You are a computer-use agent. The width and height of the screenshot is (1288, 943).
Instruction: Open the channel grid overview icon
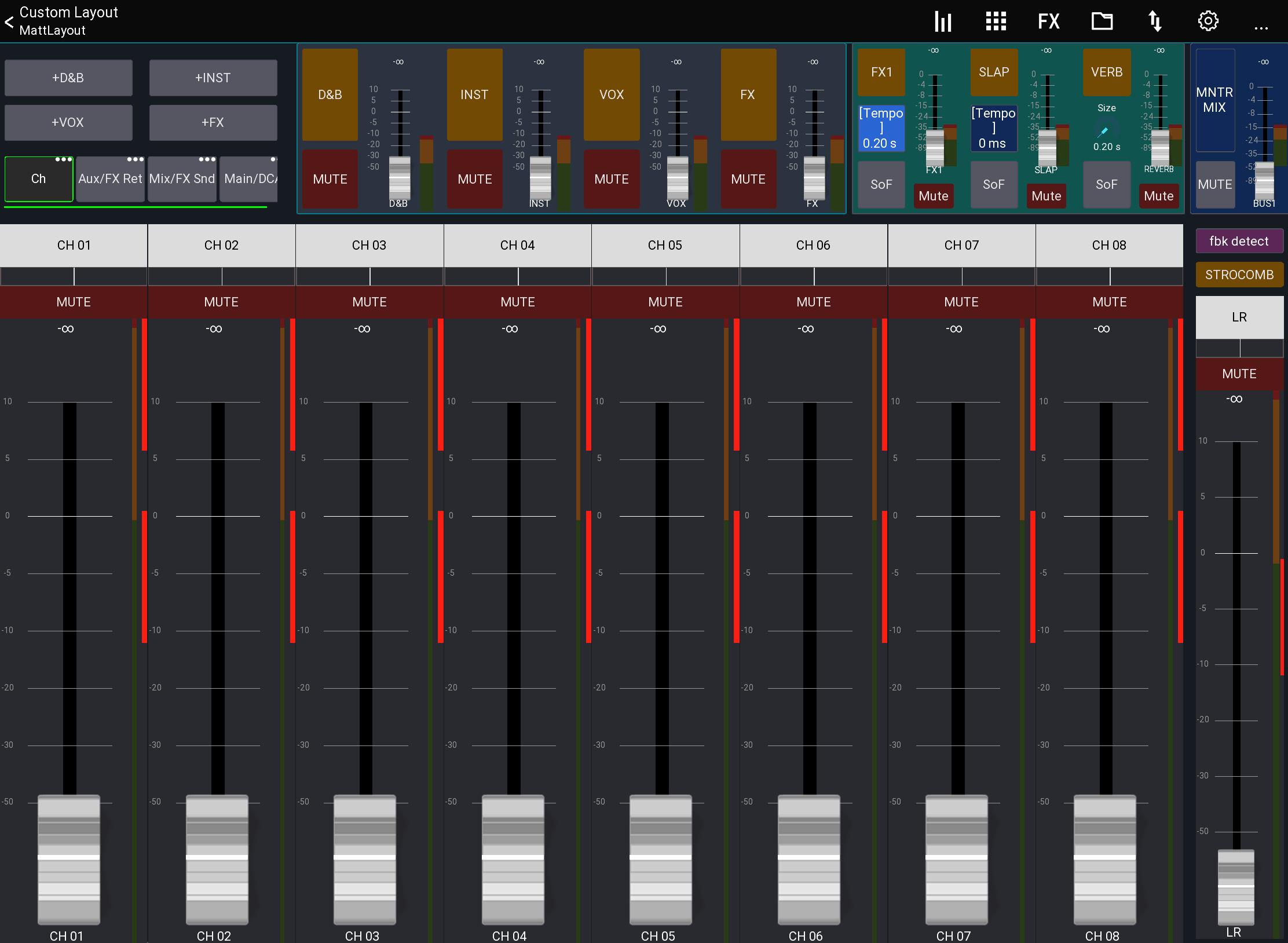coord(996,21)
